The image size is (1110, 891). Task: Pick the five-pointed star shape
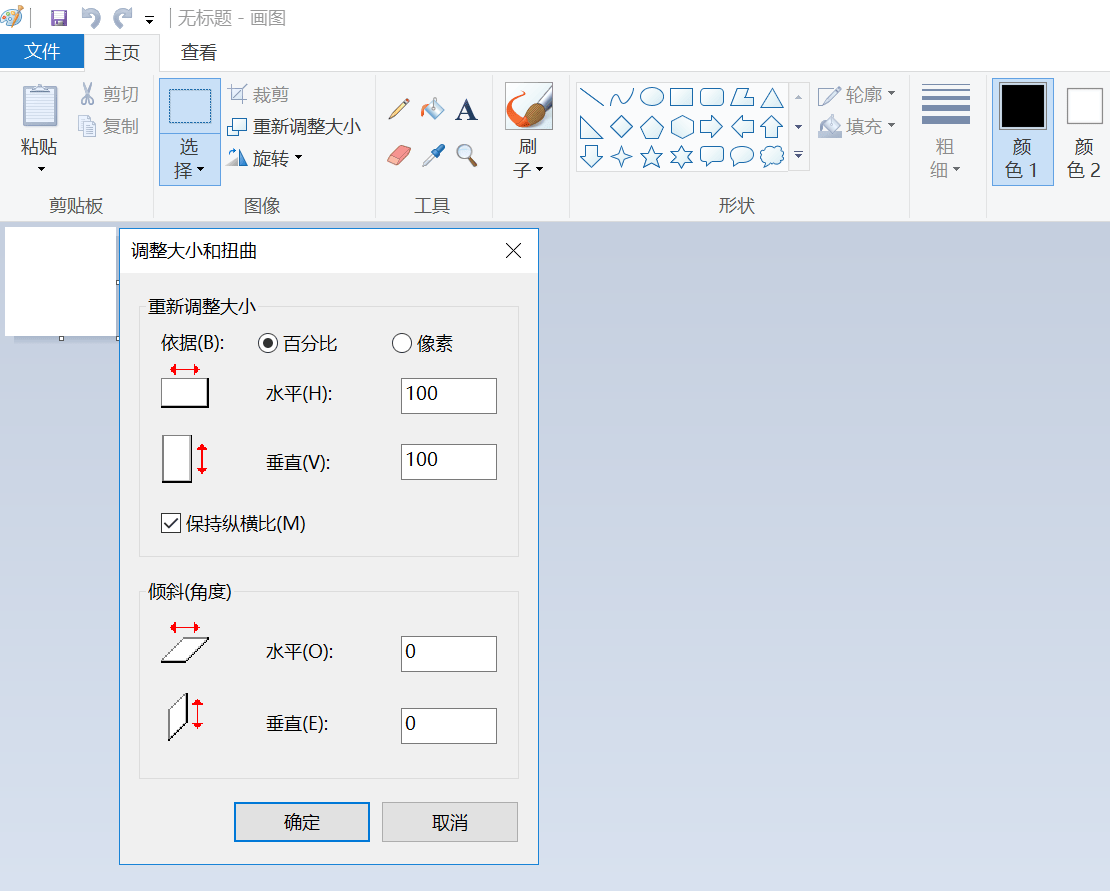click(653, 156)
